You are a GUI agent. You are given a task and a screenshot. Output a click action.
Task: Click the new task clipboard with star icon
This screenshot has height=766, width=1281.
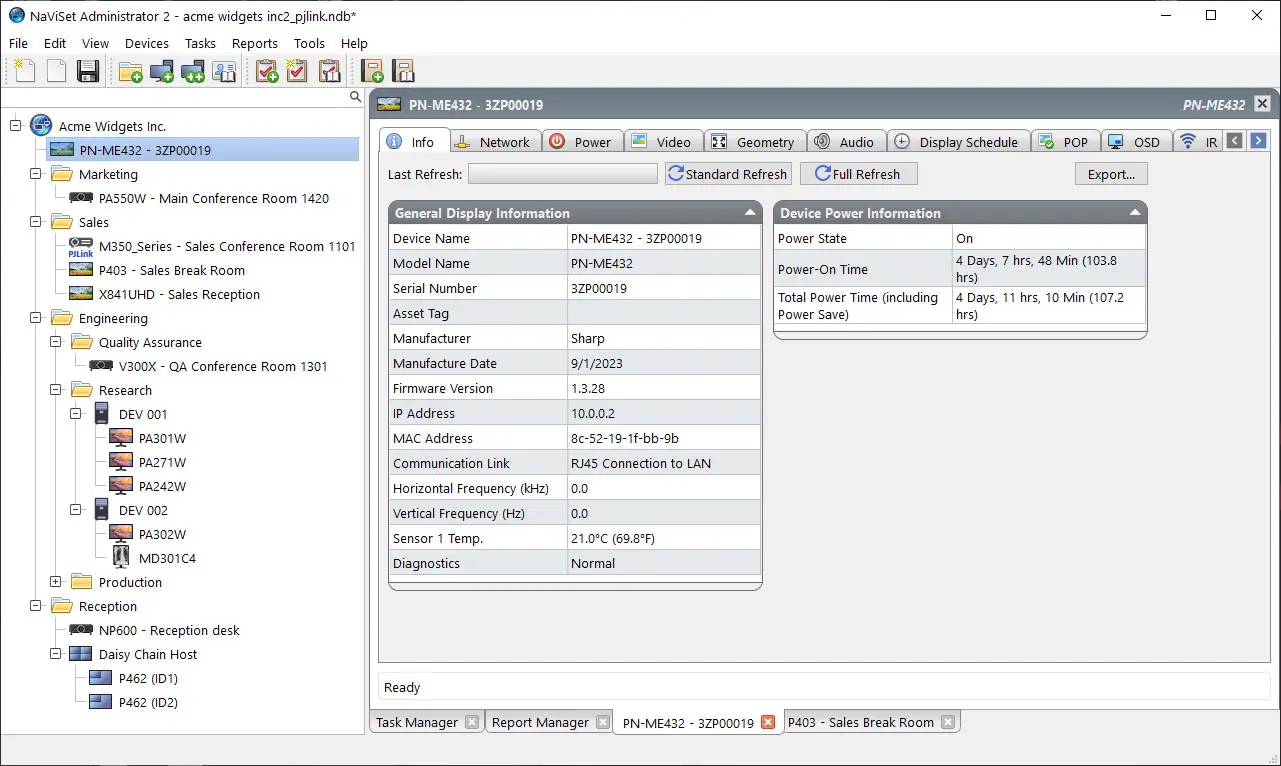297,71
